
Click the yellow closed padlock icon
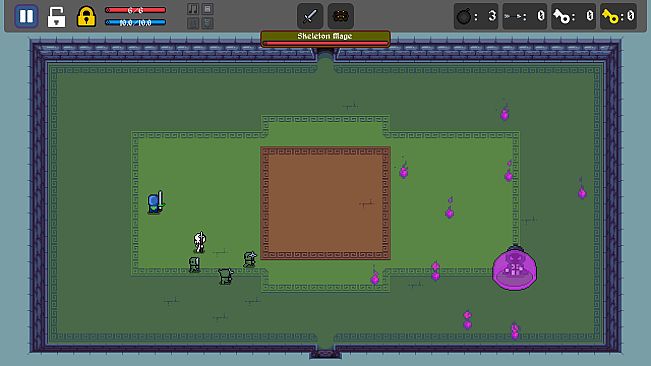click(86, 17)
